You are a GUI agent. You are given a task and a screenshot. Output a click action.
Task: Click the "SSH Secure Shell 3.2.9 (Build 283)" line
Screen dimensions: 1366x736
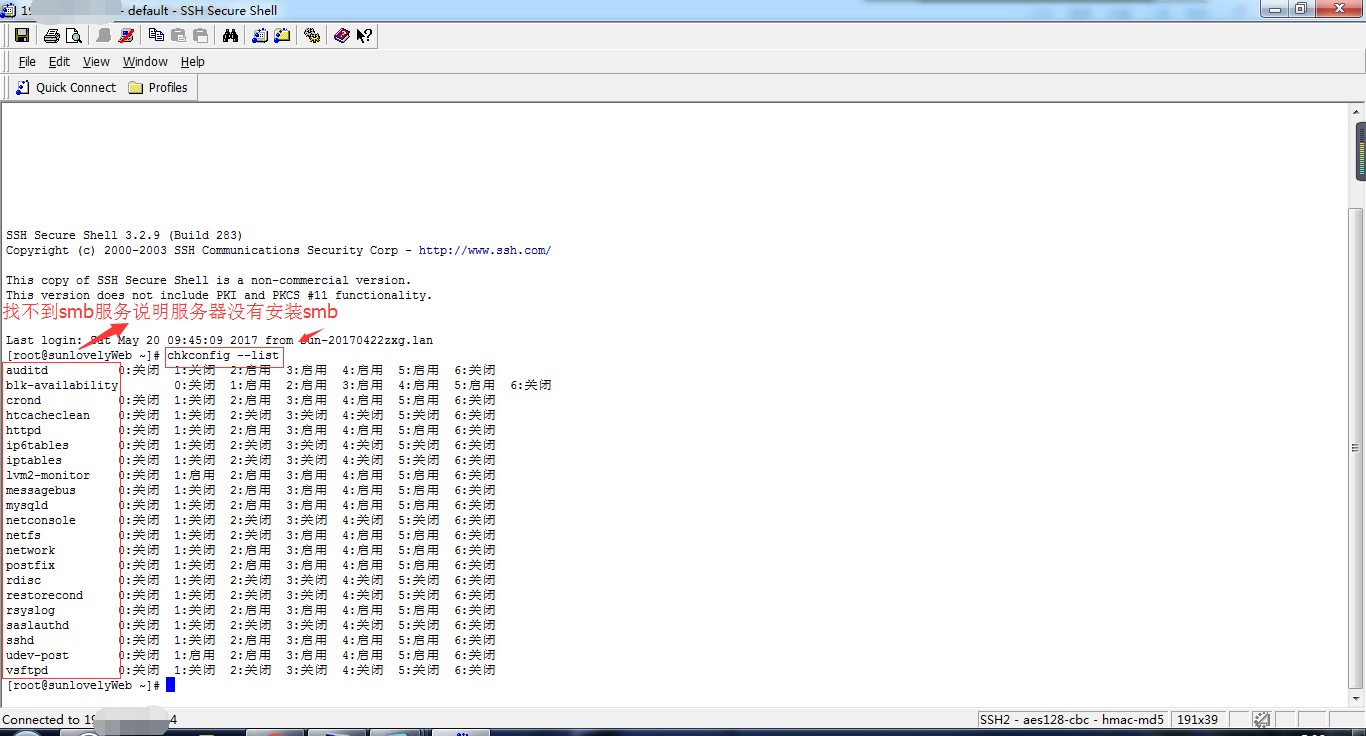124,235
